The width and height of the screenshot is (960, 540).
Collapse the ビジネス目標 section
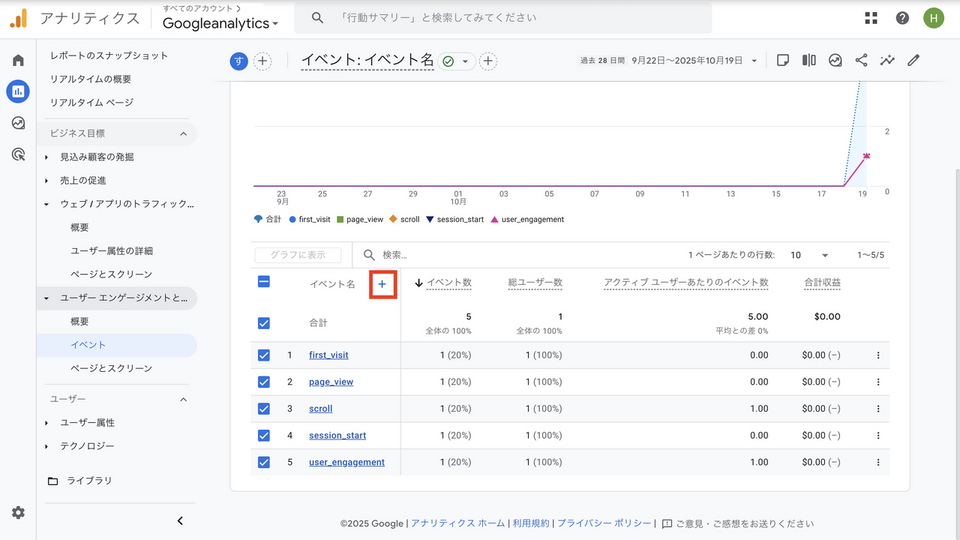tap(183, 133)
